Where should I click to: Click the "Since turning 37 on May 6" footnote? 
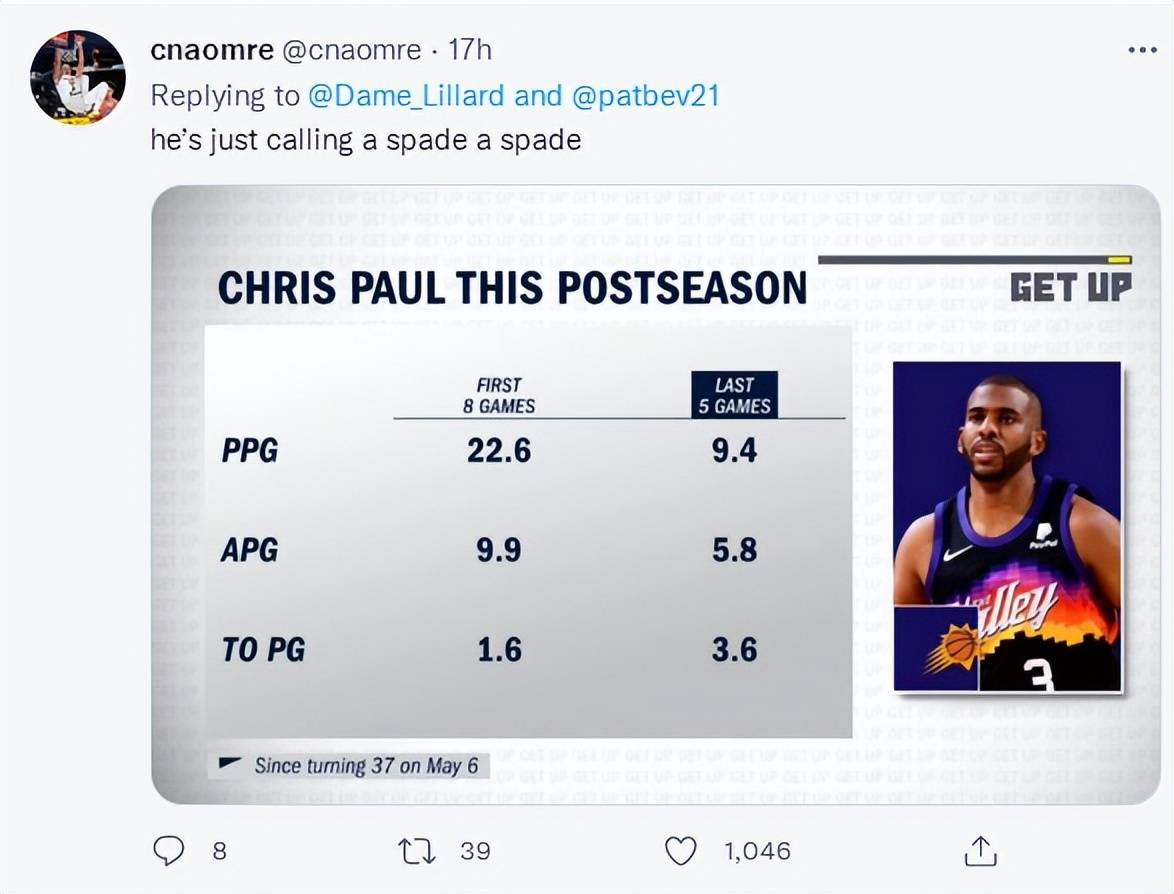365,766
